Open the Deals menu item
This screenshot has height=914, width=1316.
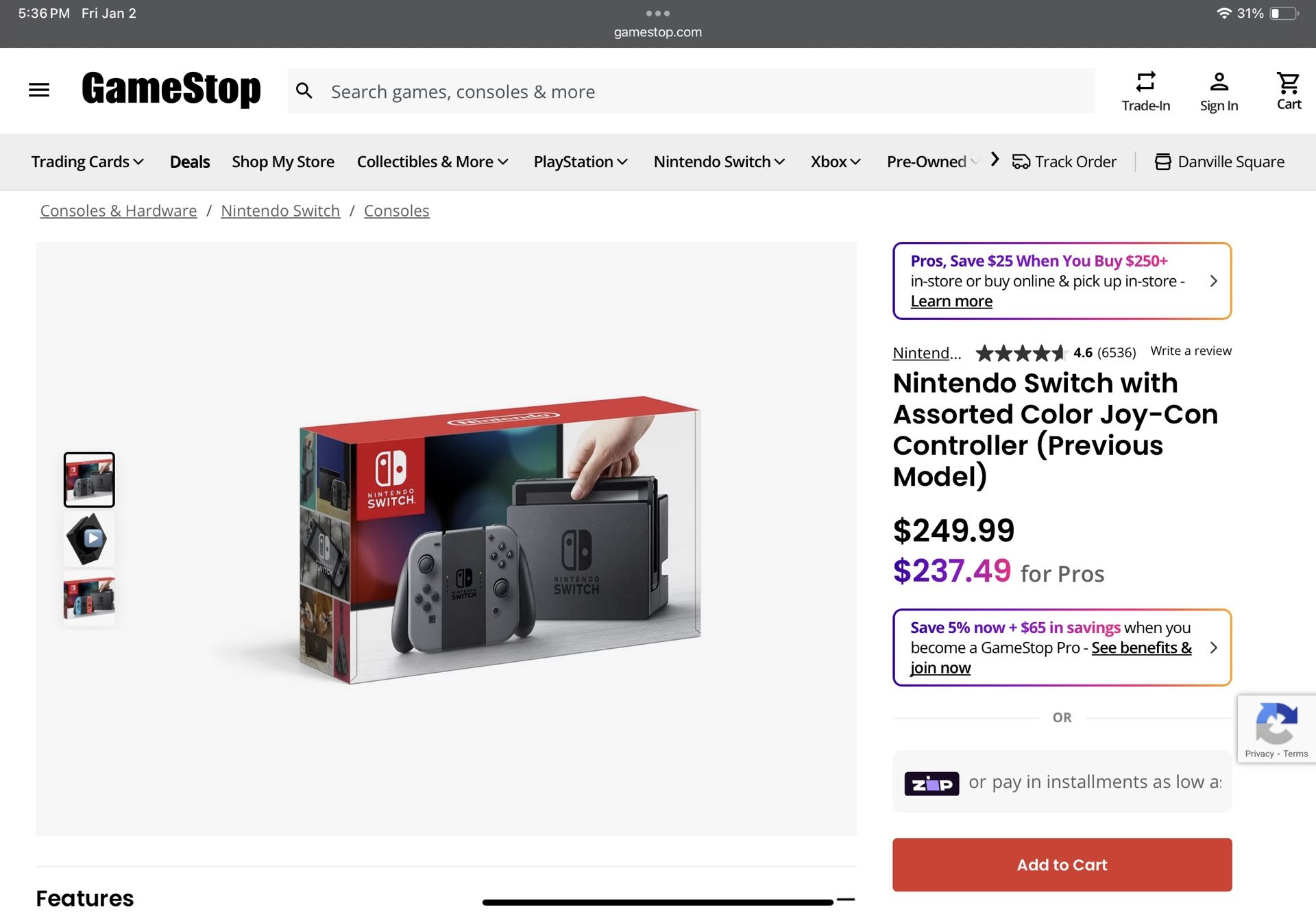click(x=190, y=162)
